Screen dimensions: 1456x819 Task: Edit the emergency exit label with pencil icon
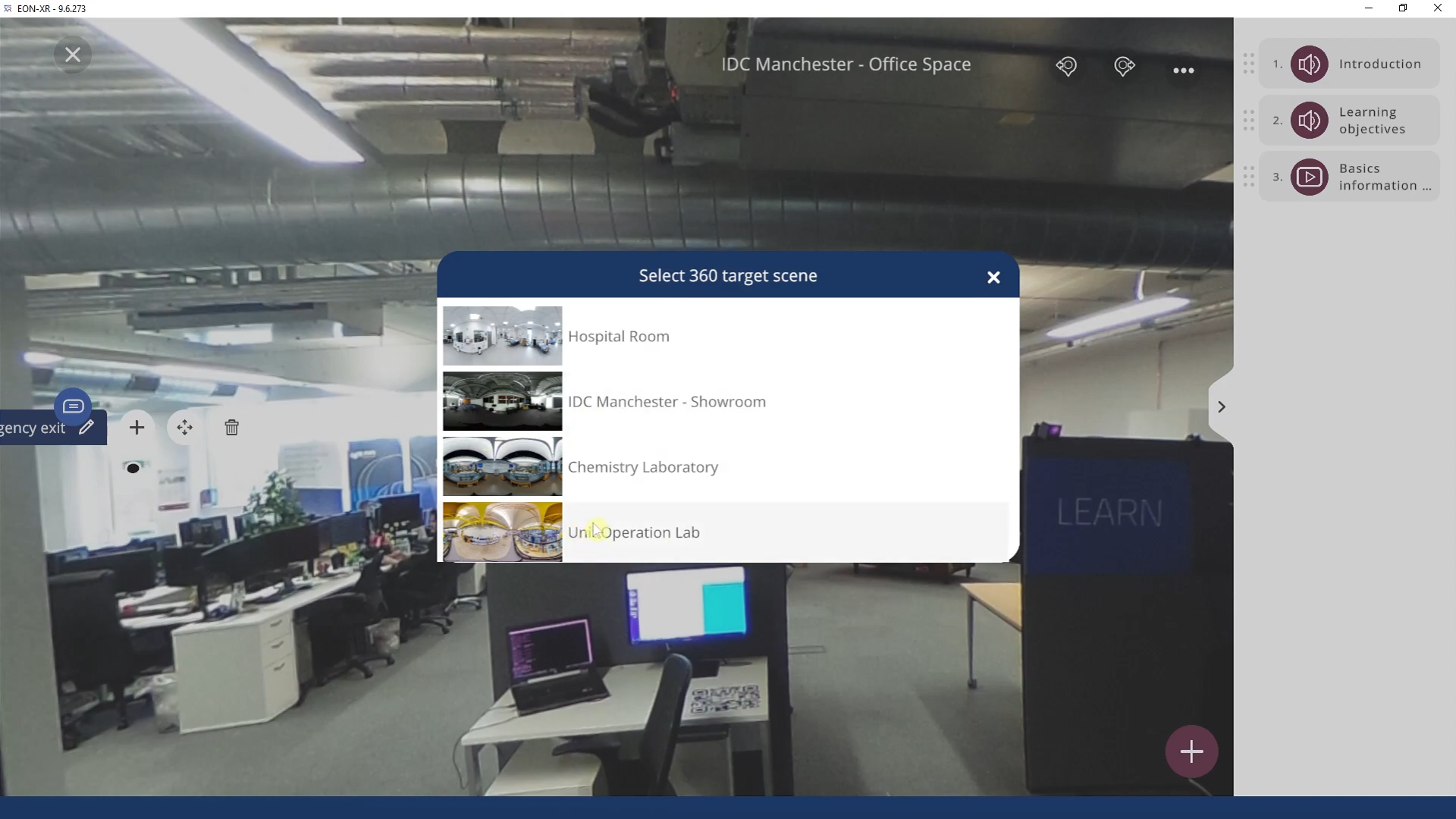[x=86, y=427]
